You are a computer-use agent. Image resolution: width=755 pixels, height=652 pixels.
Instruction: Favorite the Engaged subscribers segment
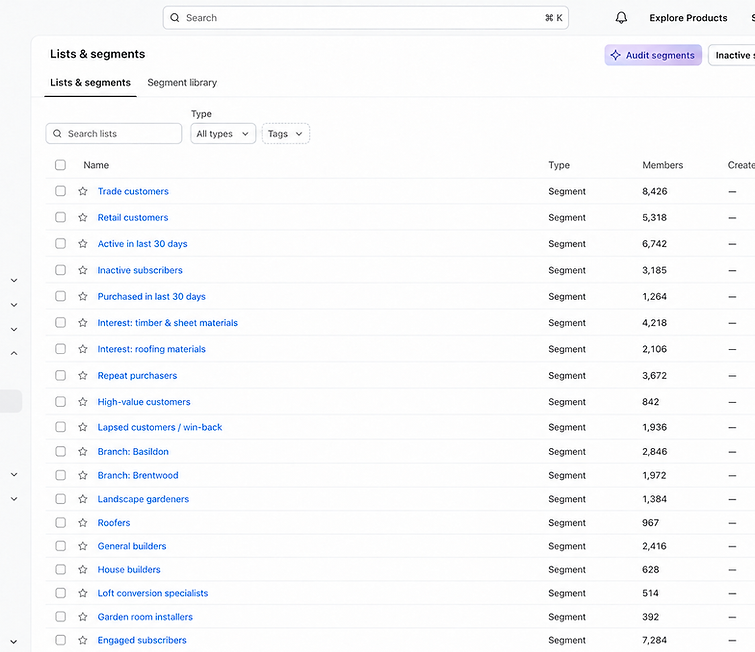coord(83,640)
